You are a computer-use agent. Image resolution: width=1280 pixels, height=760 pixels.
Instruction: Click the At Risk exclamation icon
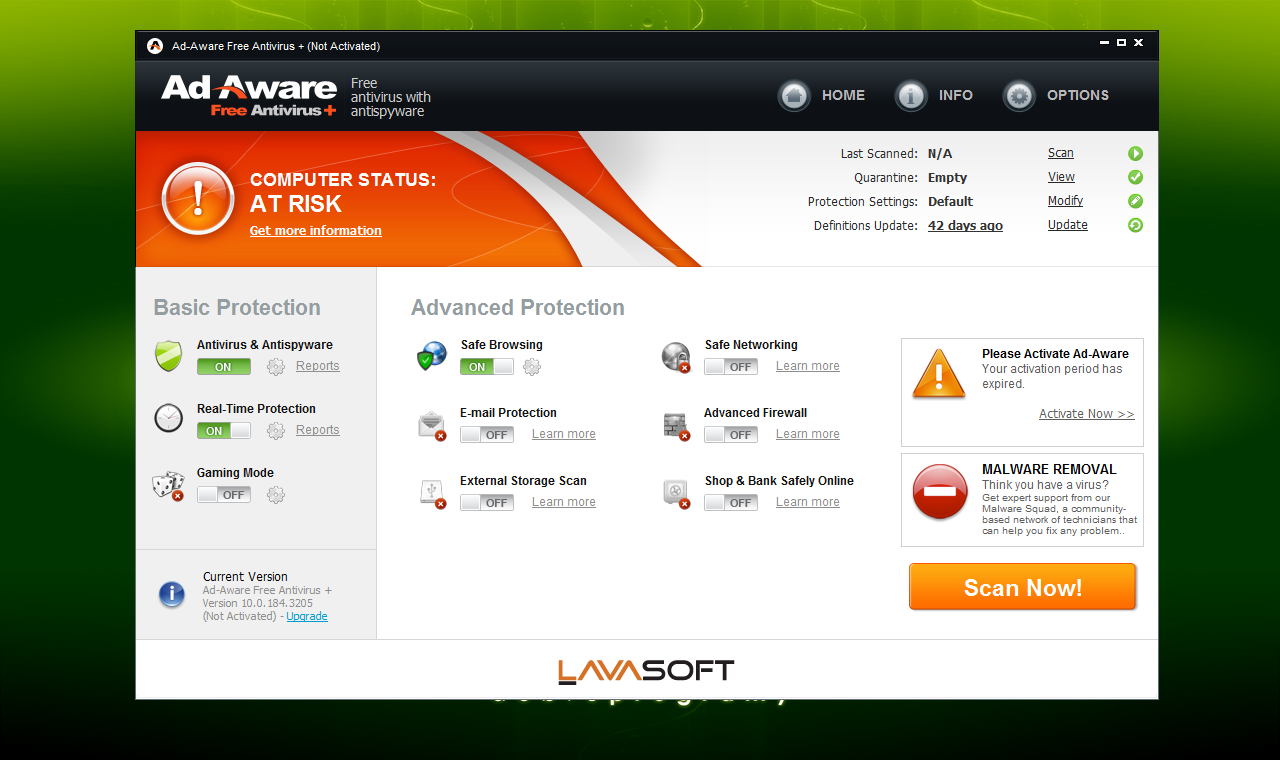tap(198, 198)
